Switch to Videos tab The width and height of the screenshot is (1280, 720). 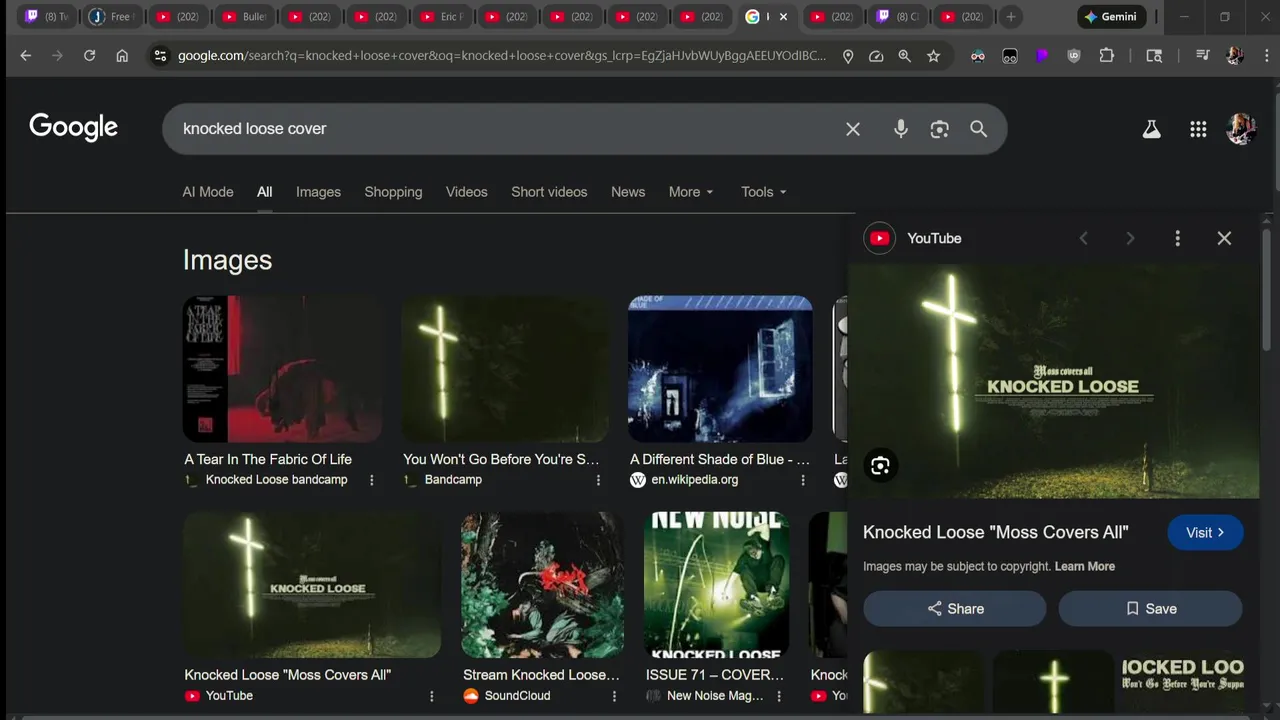[467, 192]
